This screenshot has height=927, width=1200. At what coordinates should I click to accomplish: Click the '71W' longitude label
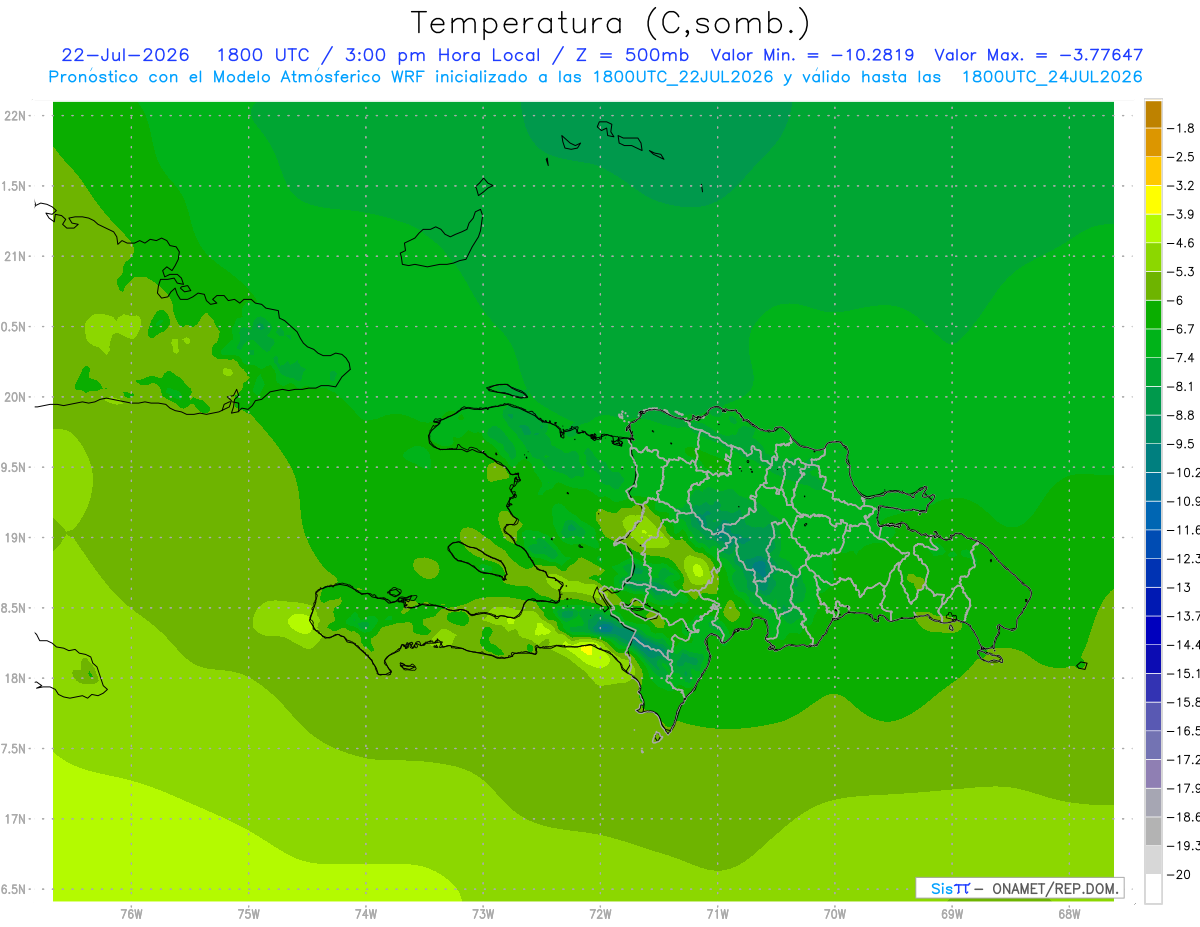(x=717, y=913)
